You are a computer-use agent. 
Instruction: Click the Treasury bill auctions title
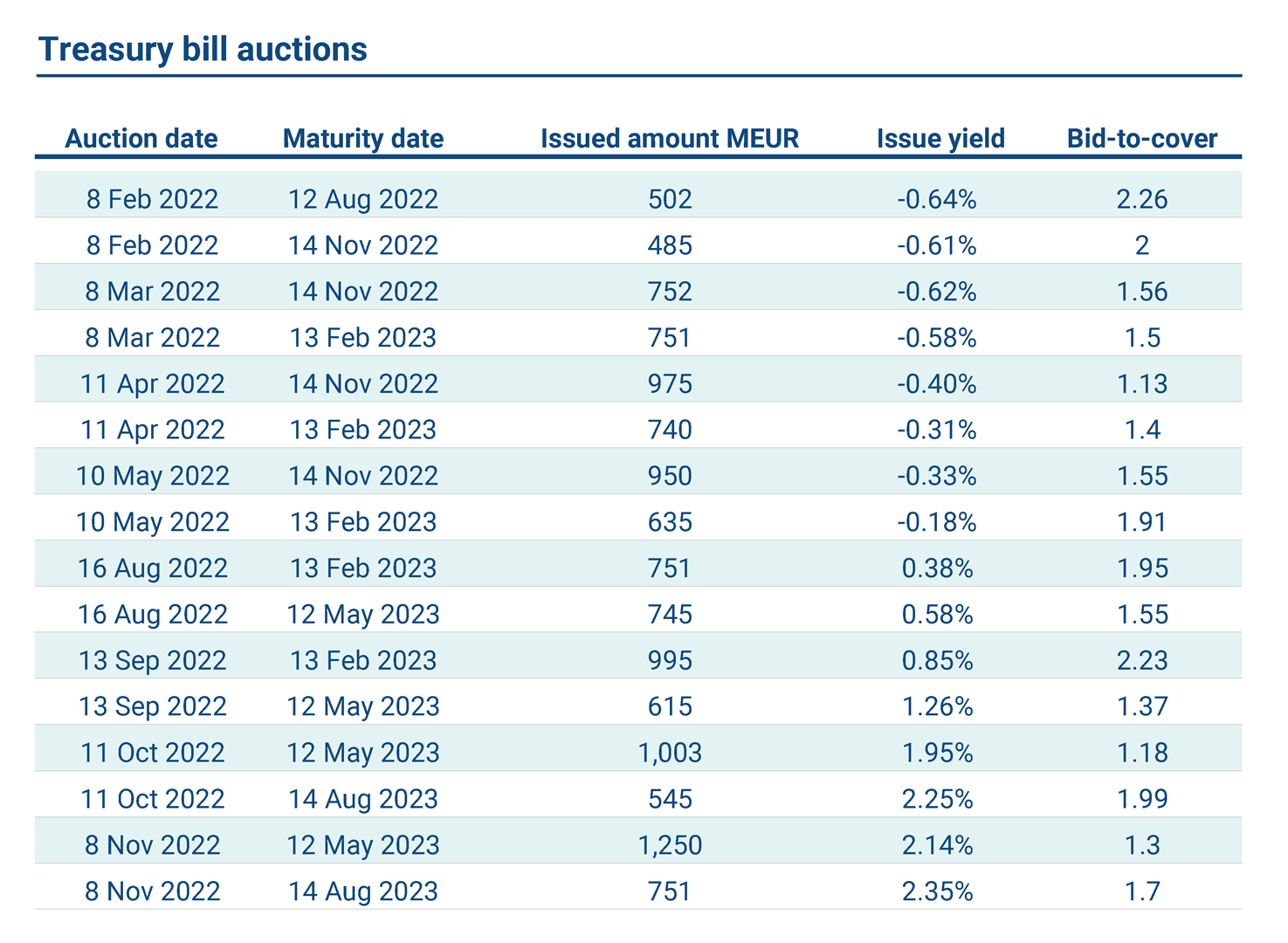(x=203, y=50)
